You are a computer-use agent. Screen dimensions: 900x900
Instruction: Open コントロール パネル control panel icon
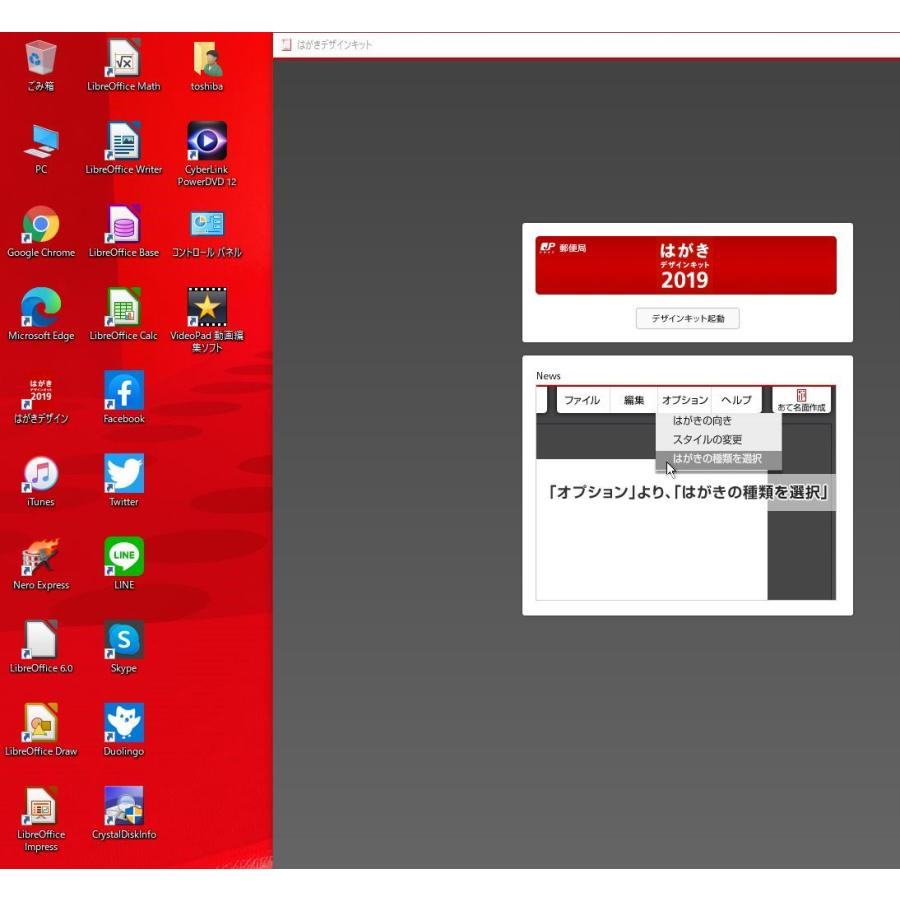pos(206,226)
